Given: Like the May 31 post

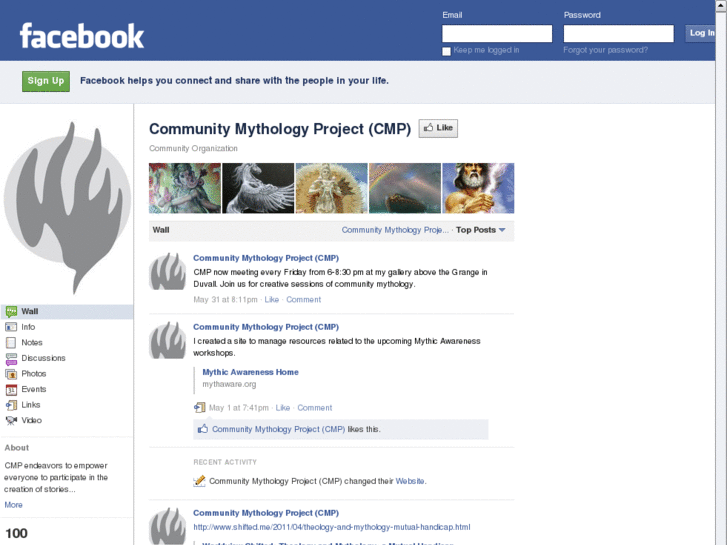Looking at the screenshot, I should (272, 300).
